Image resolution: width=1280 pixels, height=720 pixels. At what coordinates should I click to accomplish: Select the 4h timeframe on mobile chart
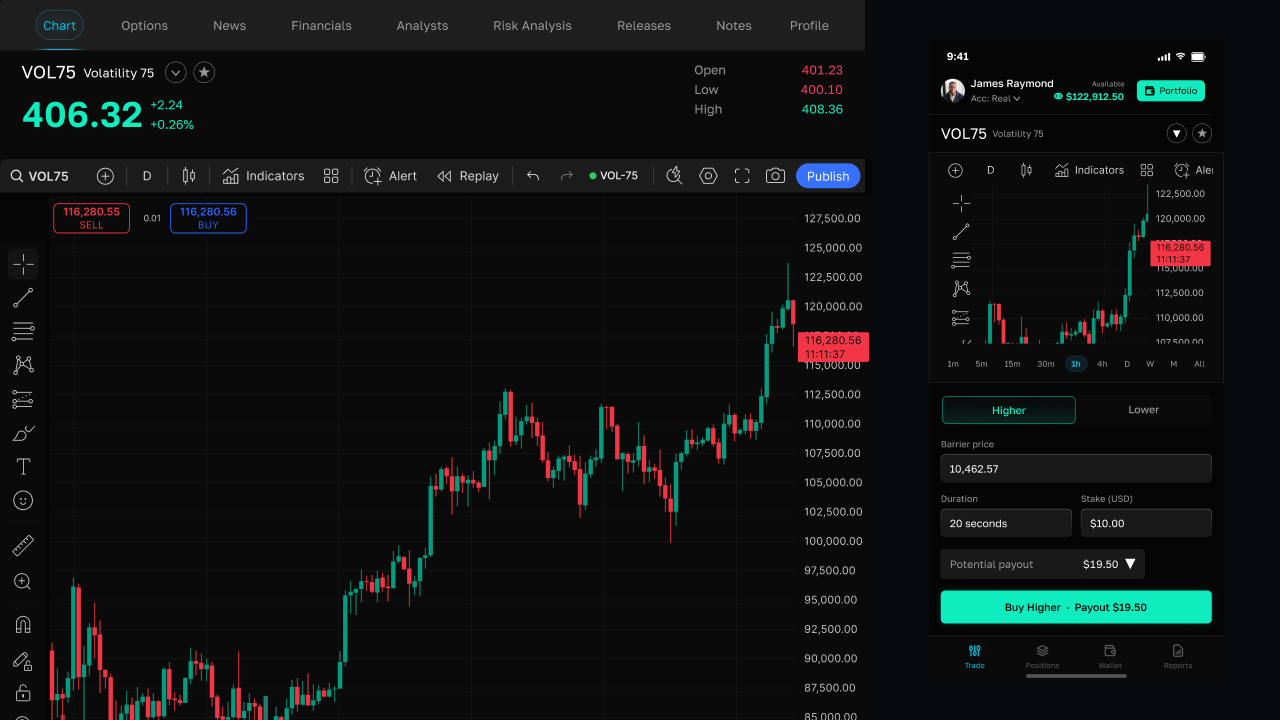1102,364
